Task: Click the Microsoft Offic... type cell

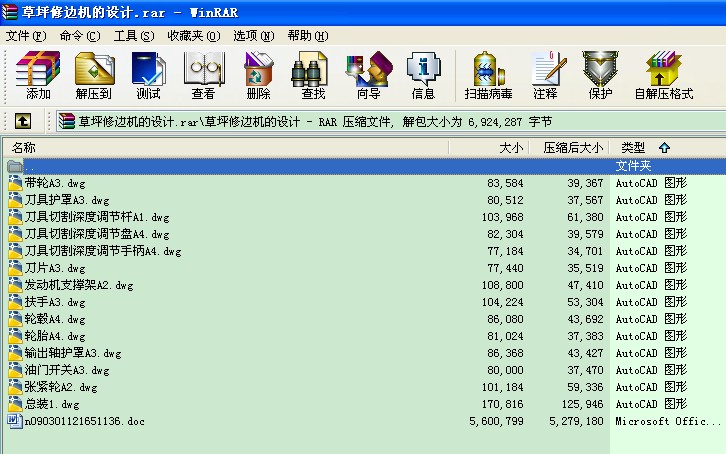Action: click(668, 421)
